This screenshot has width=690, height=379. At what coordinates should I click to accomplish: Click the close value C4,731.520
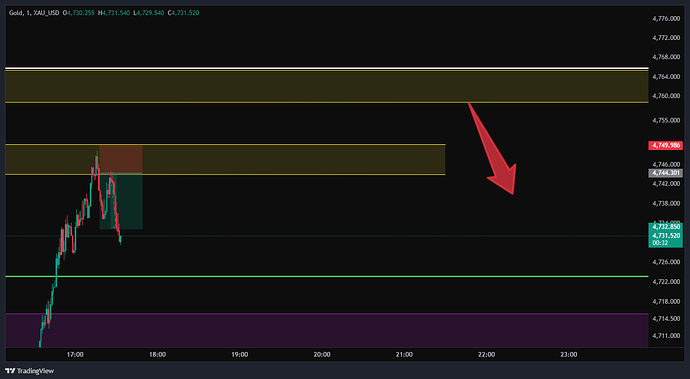[184, 13]
